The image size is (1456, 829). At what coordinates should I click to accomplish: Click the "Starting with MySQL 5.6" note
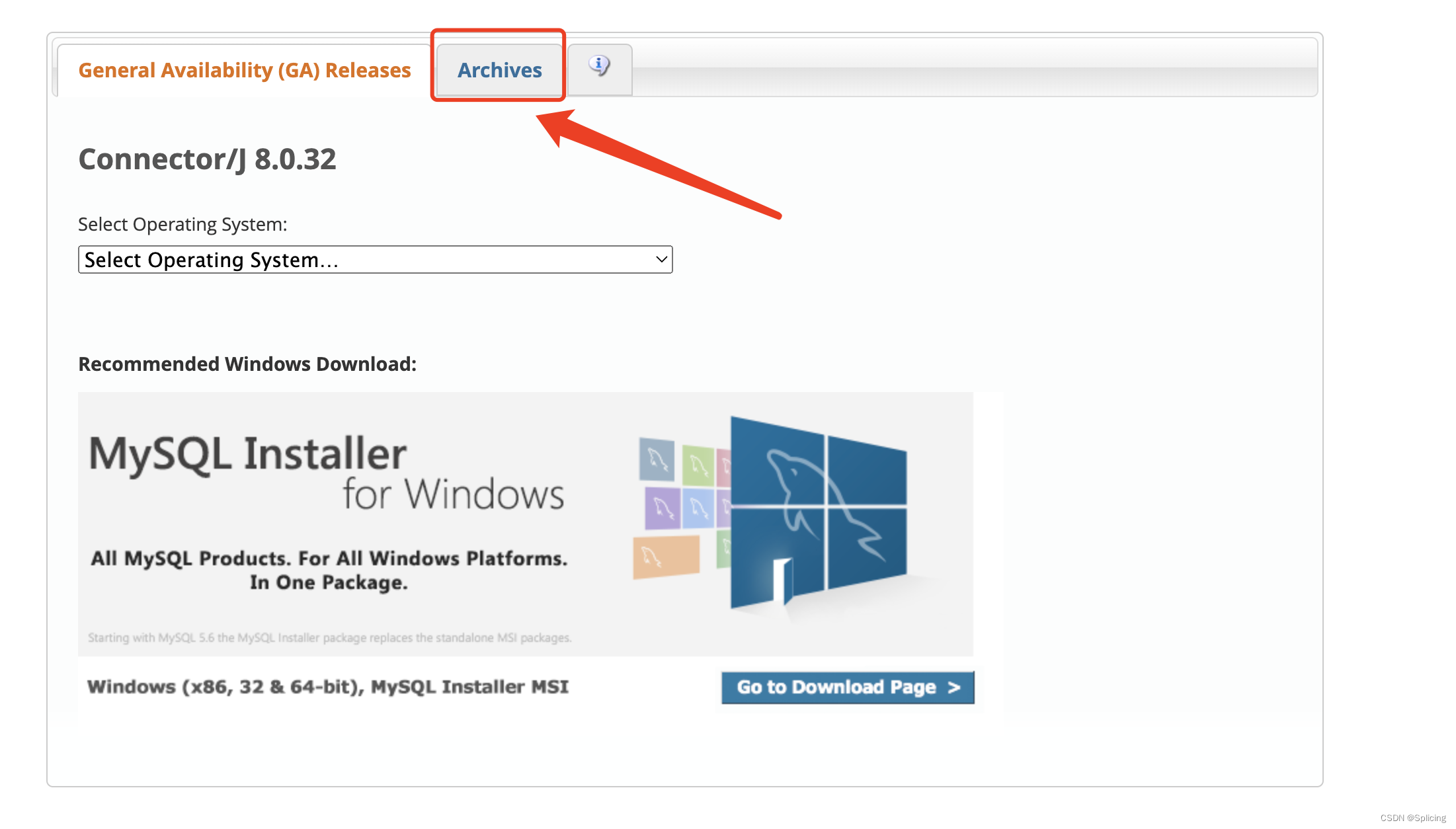tap(330, 638)
